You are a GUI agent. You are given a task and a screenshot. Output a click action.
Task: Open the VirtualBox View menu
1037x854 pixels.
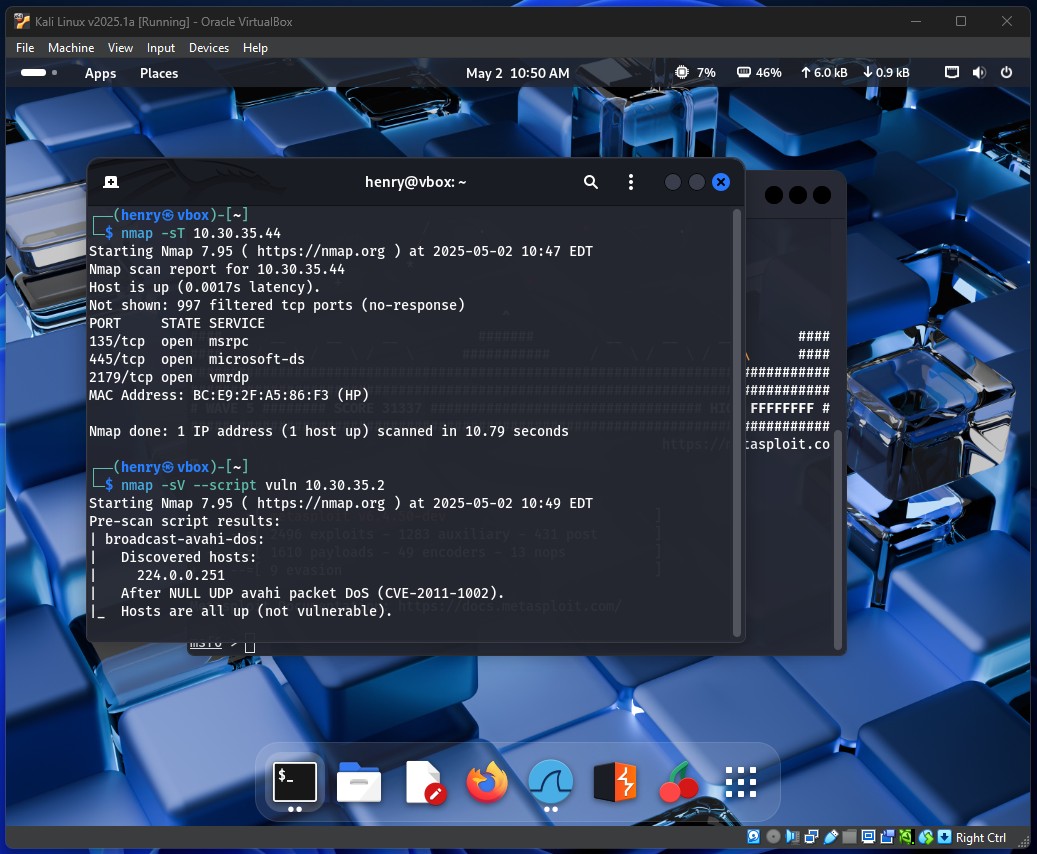(120, 48)
